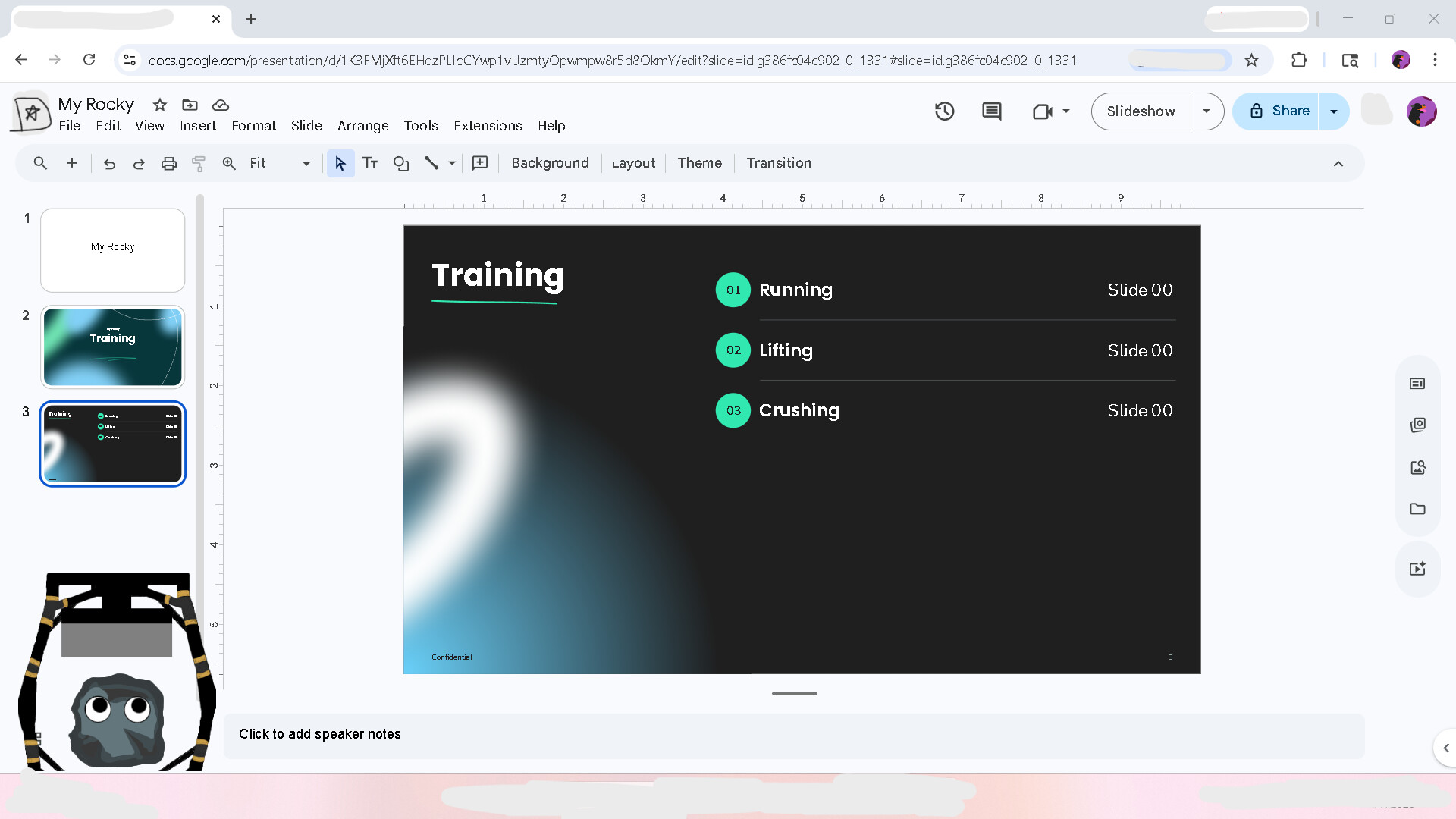Click the 02 green circle marker
Screen dimensions: 1456x819
click(x=733, y=350)
